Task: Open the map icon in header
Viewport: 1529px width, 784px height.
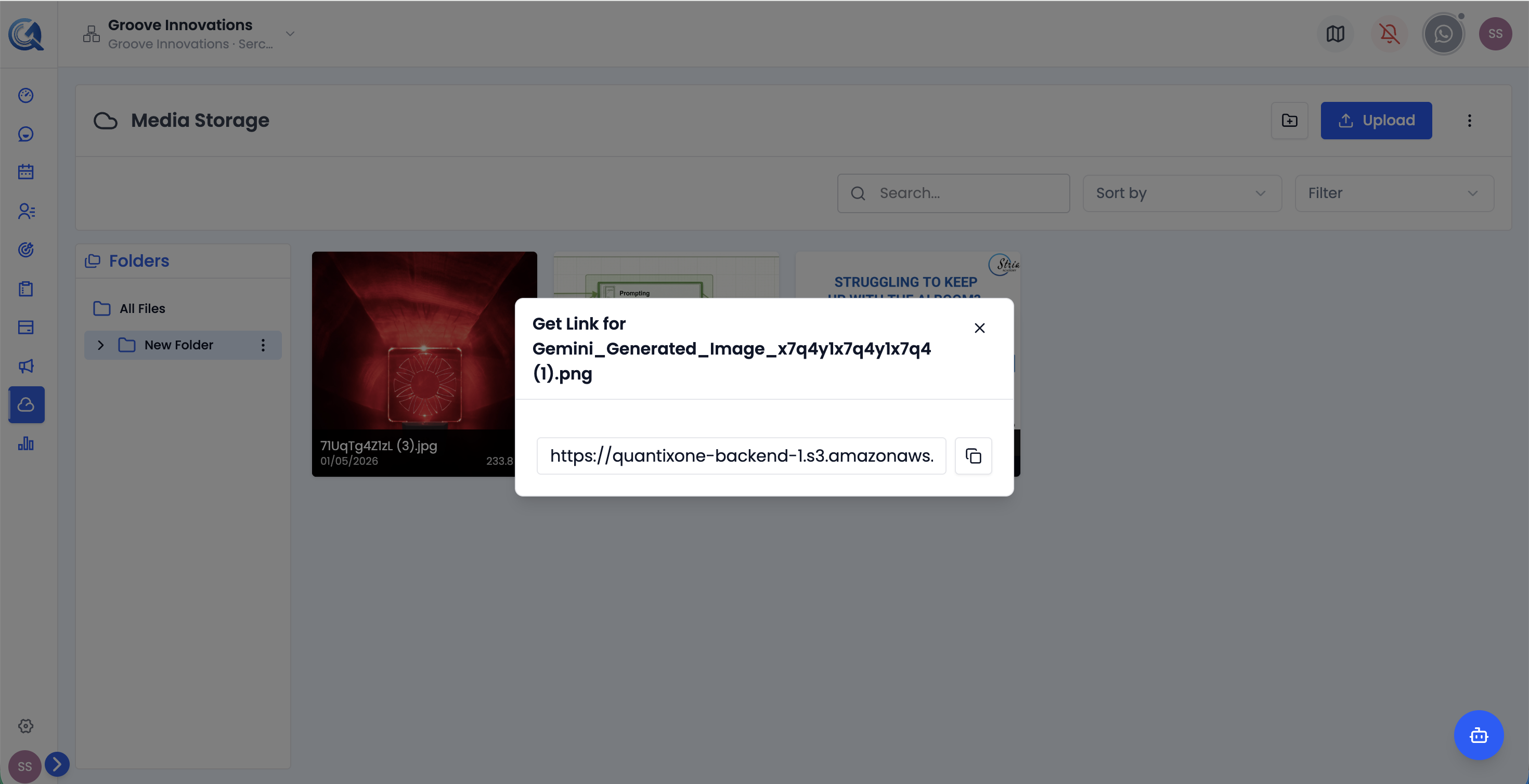Action: pos(1335,34)
